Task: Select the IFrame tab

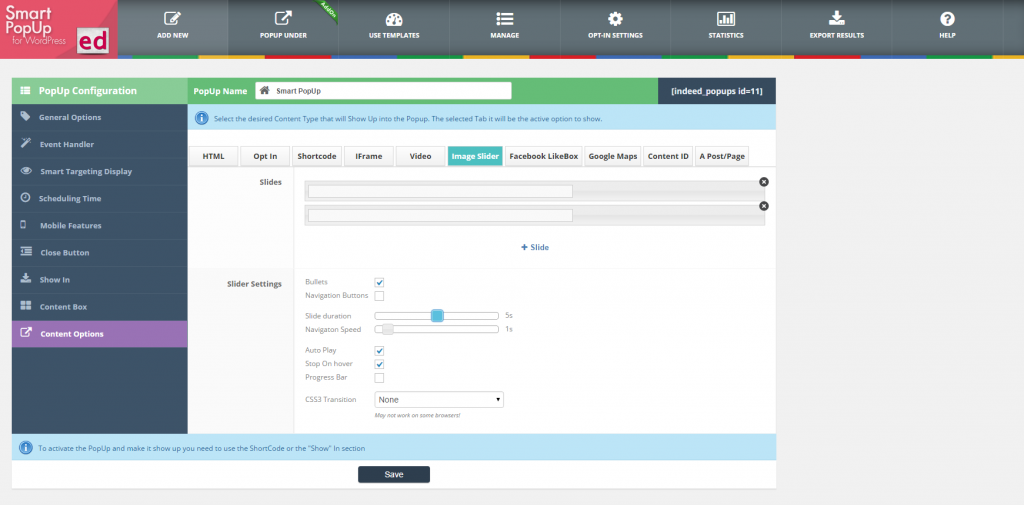Action: tap(368, 156)
